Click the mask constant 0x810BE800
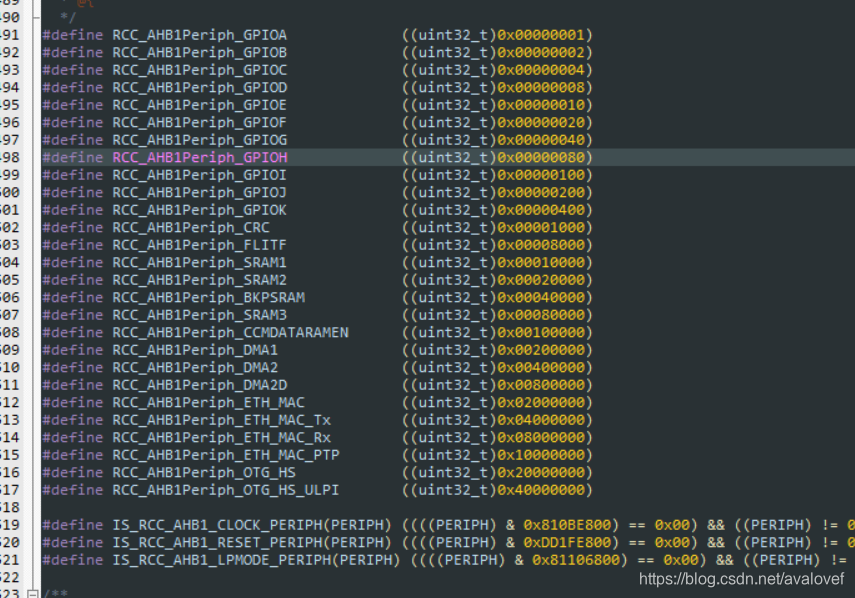Viewport: 855px width, 598px height. pos(567,525)
